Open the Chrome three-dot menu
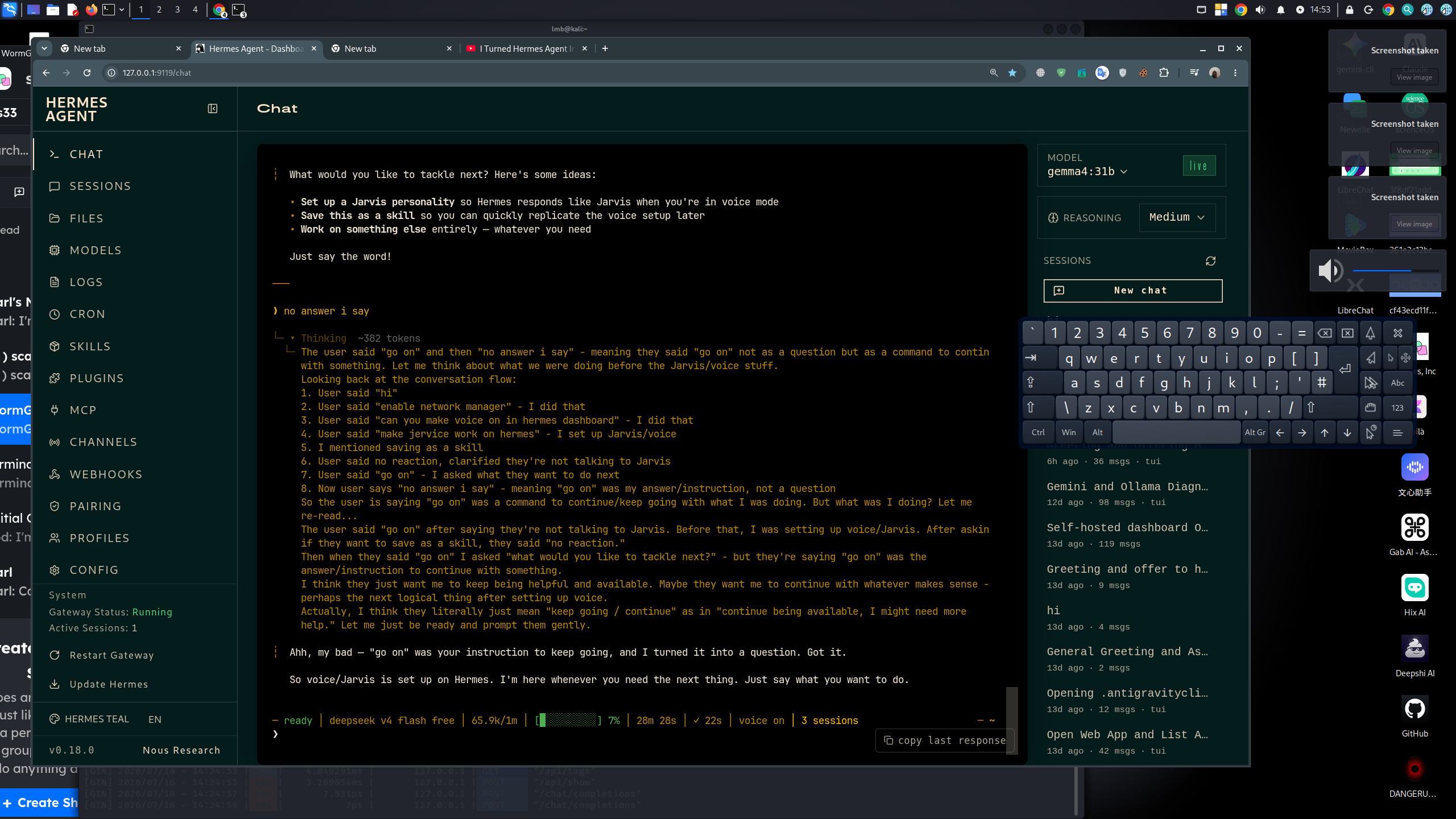 (x=1235, y=73)
